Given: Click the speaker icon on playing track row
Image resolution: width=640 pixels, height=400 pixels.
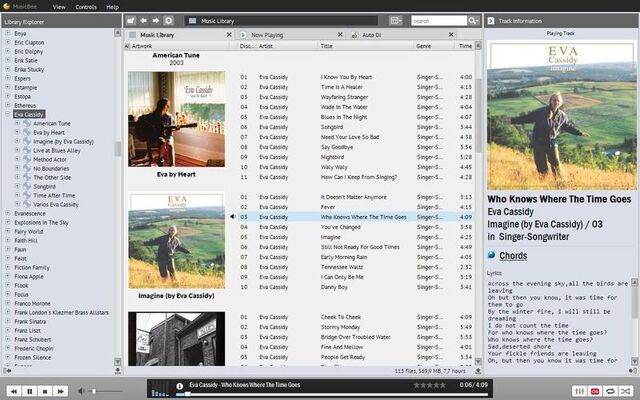Looking at the screenshot, I should [233, 217].
